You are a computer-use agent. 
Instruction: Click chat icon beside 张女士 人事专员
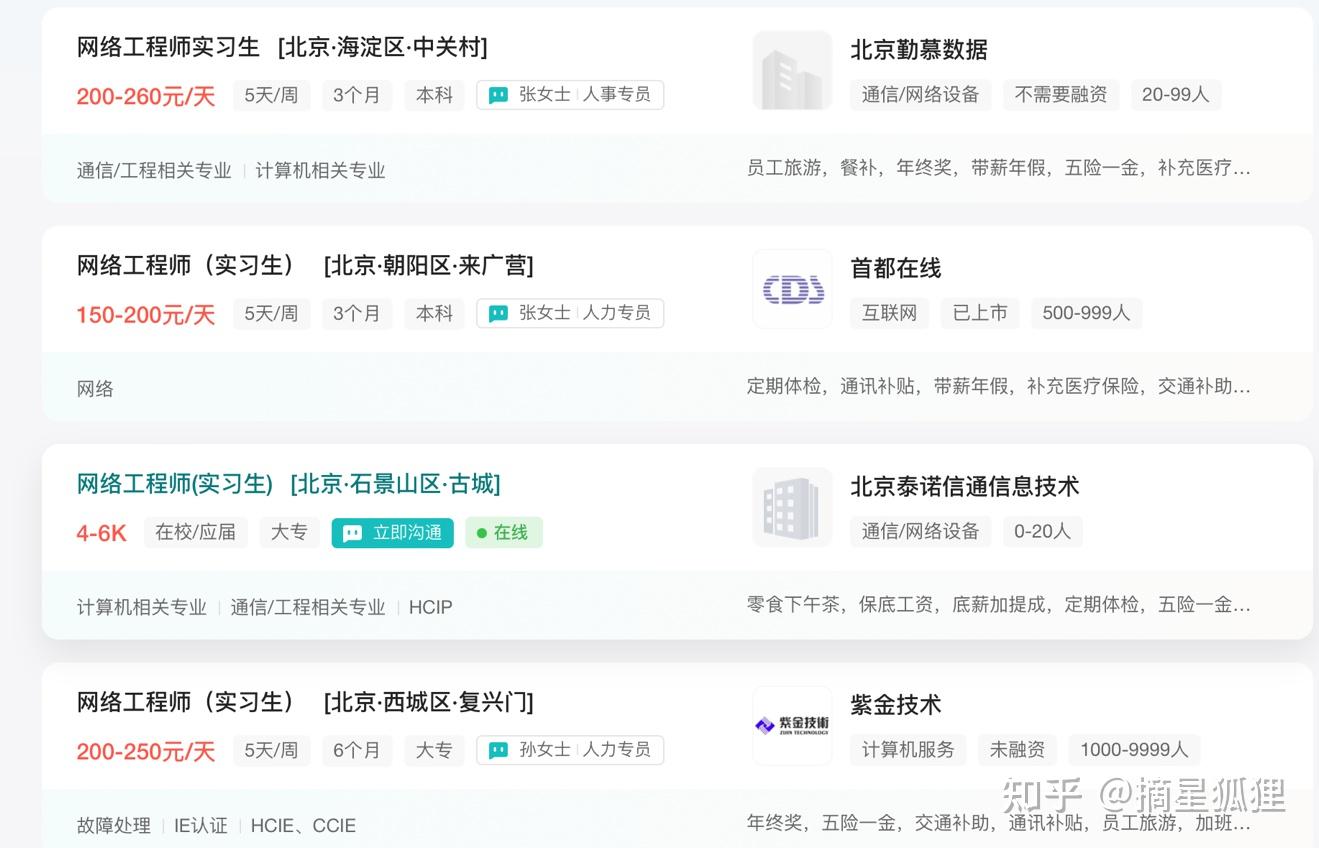pos(498,95)
